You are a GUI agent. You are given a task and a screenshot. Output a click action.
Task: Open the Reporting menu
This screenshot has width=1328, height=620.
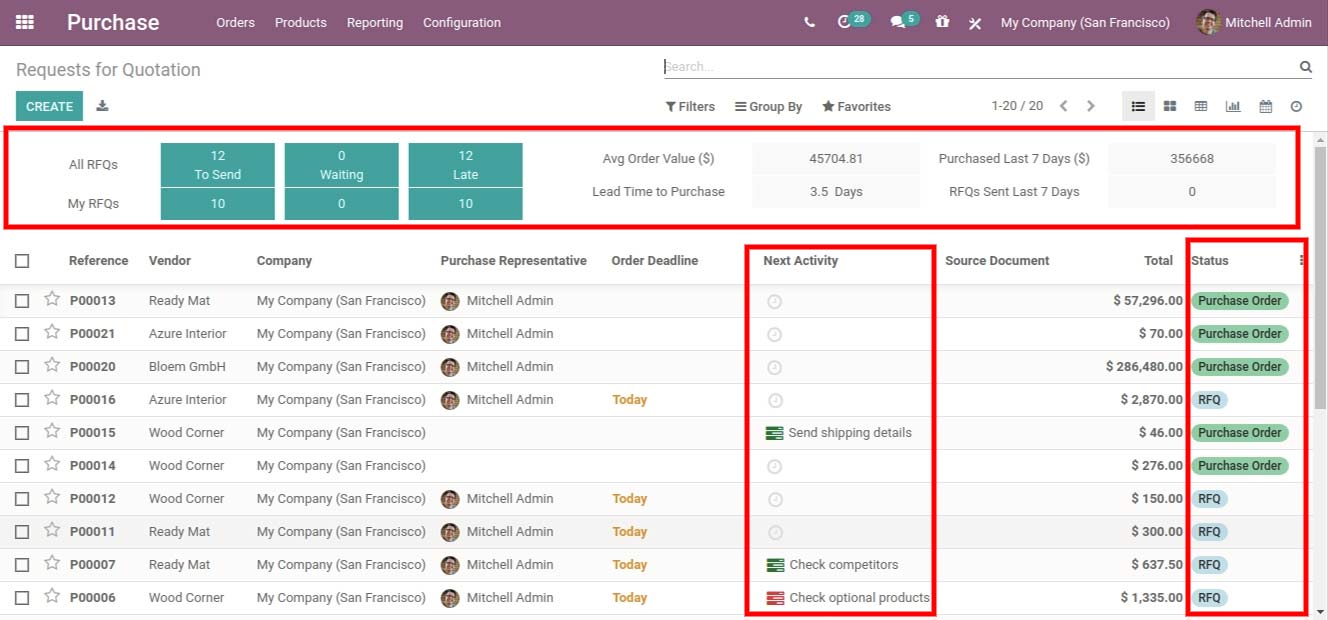[375, 22]
